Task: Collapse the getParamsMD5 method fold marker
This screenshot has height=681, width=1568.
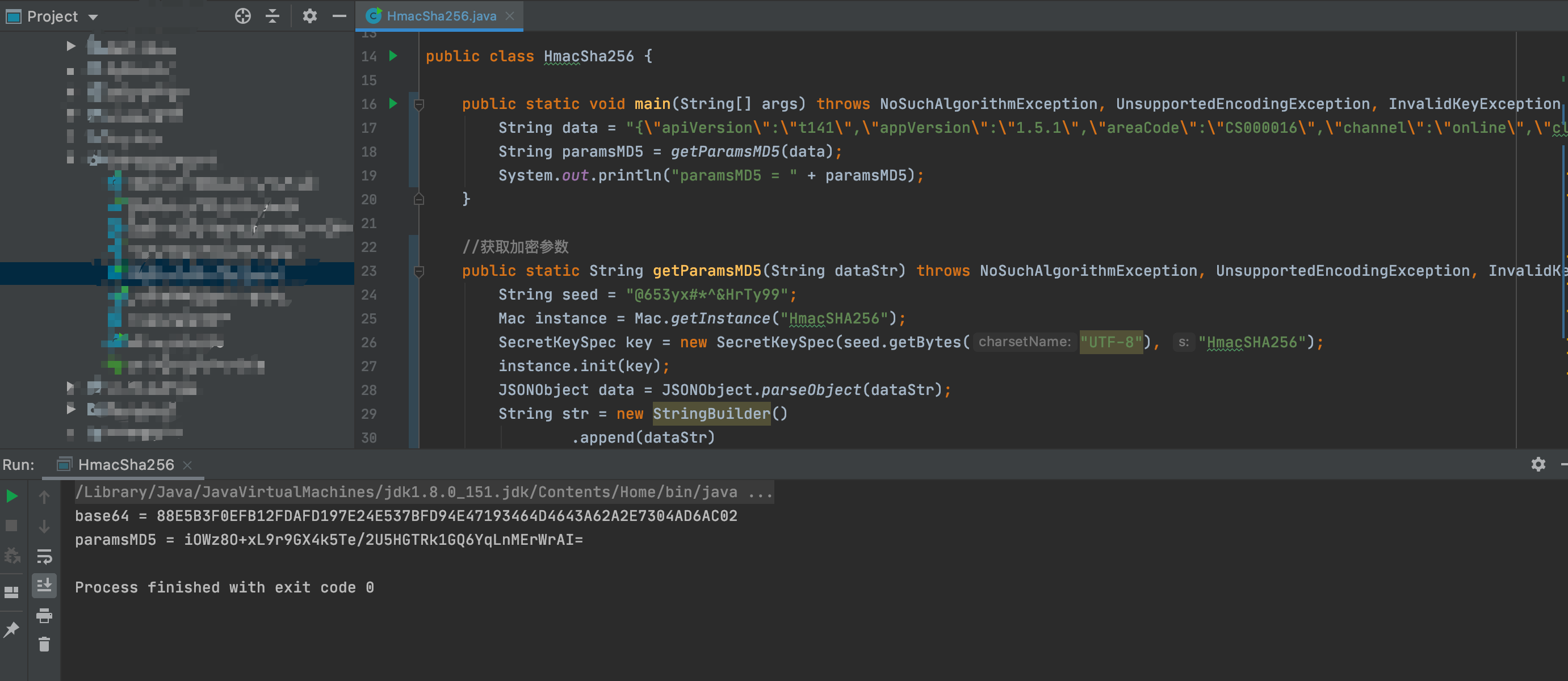Action: click(x=419, y=271)
